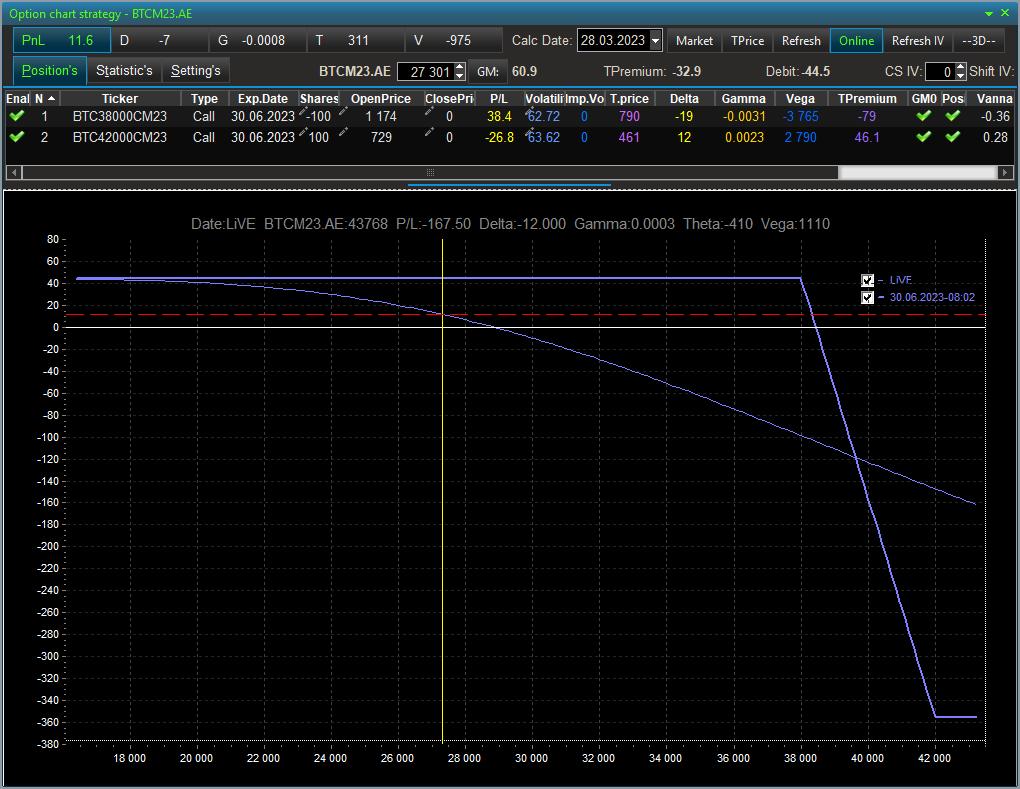
Task: Decrease CS IV value with down stepper
Action: [961, 75]
